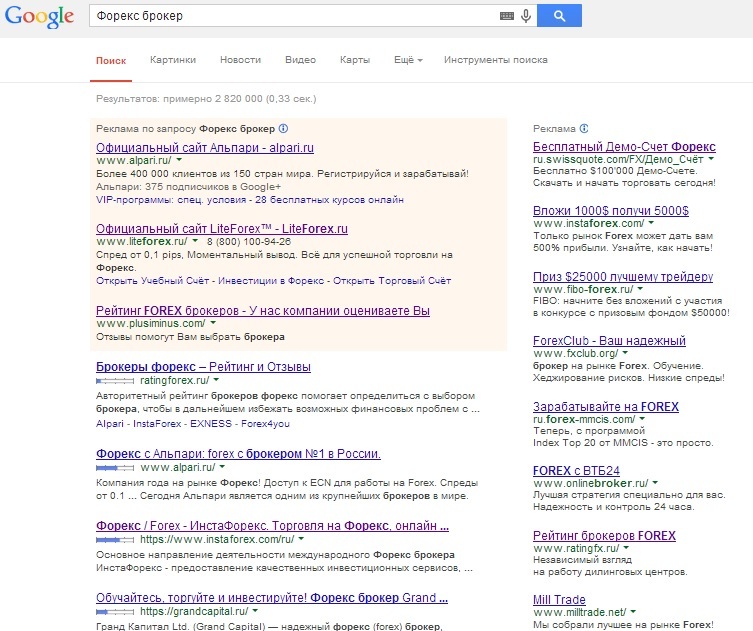Open the Видео tab
The height and width of the screenshot is (631, 753).
pos(300,60)
